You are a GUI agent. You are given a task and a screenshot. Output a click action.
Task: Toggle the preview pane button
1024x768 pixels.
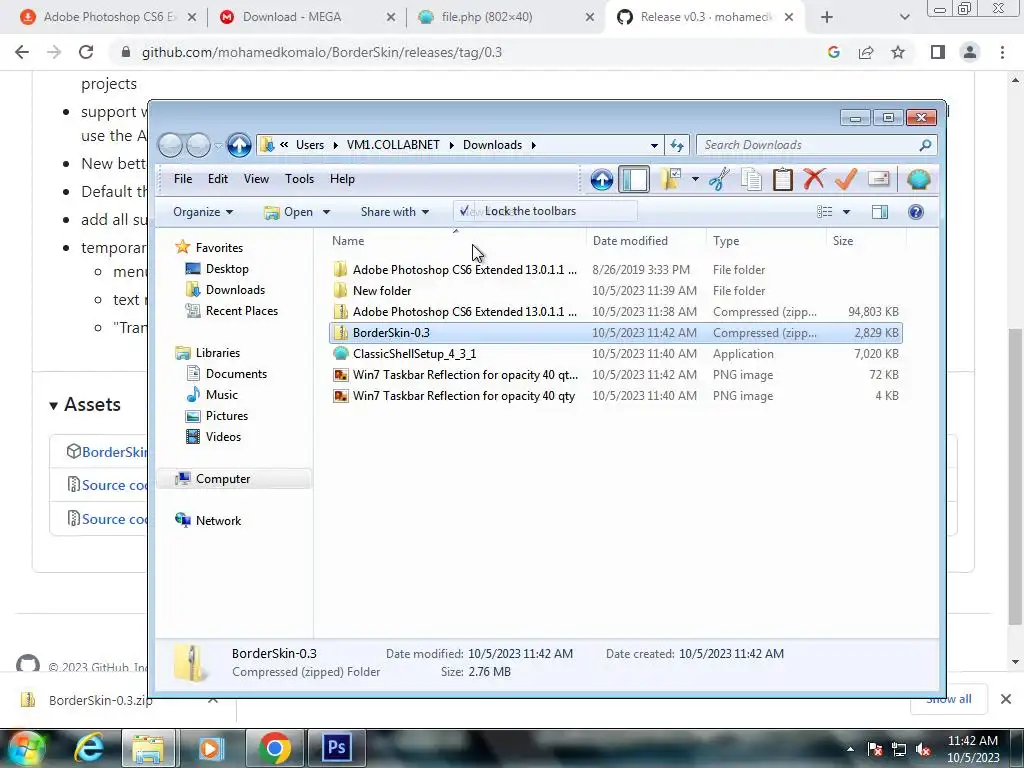[880, 212]
